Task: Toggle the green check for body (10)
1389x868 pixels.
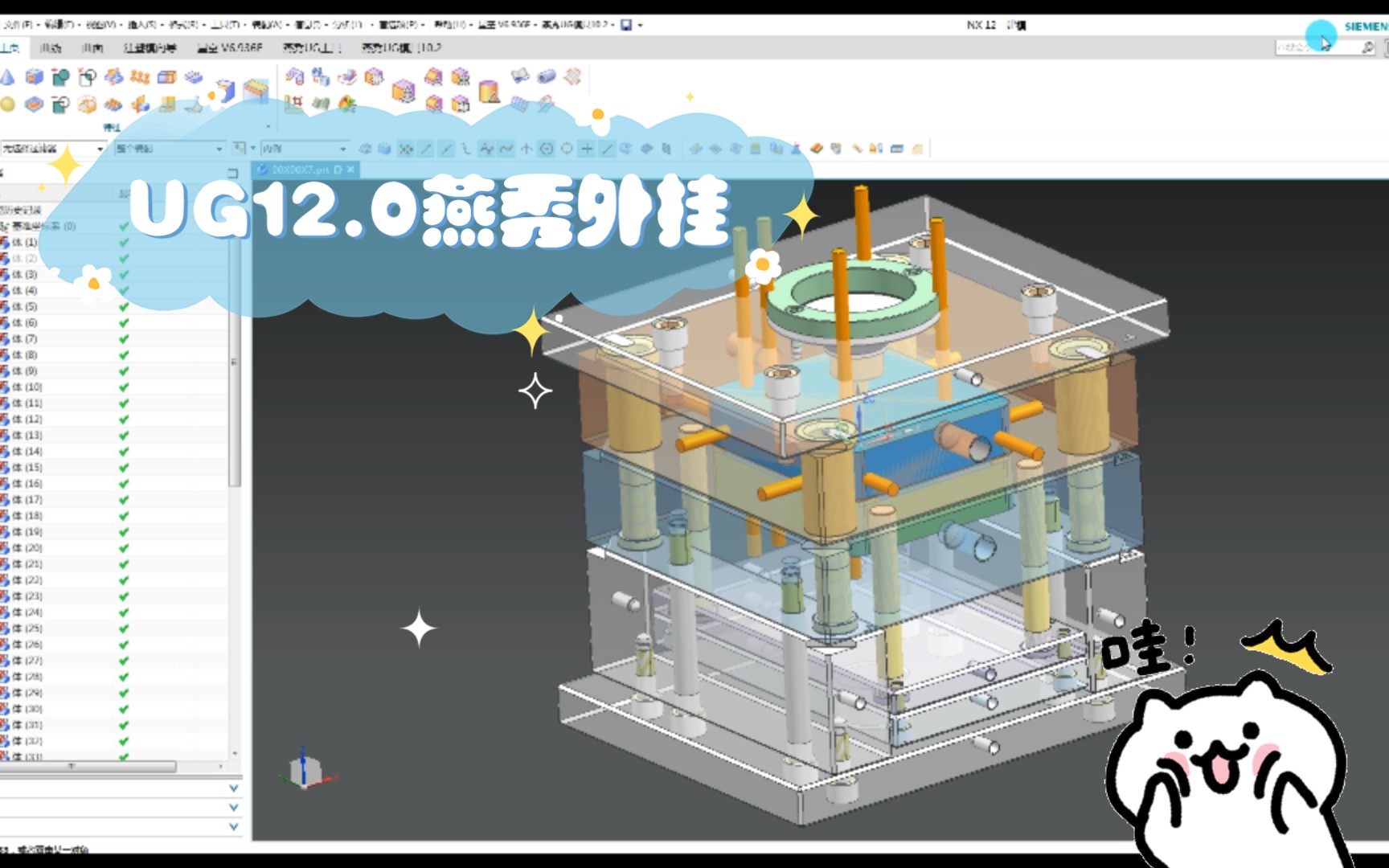Action: [124, 387]
